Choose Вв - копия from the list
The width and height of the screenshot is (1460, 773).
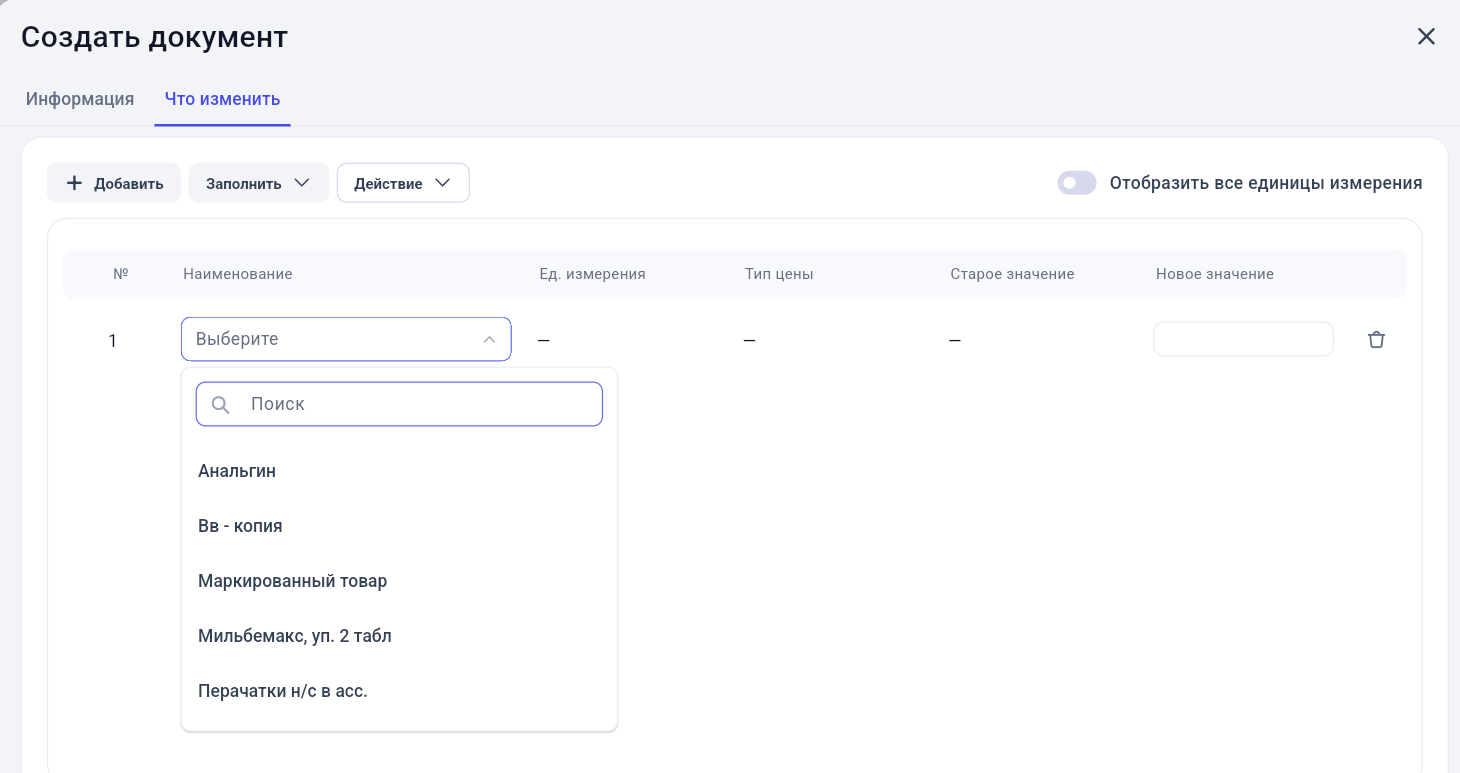(399, 526)
